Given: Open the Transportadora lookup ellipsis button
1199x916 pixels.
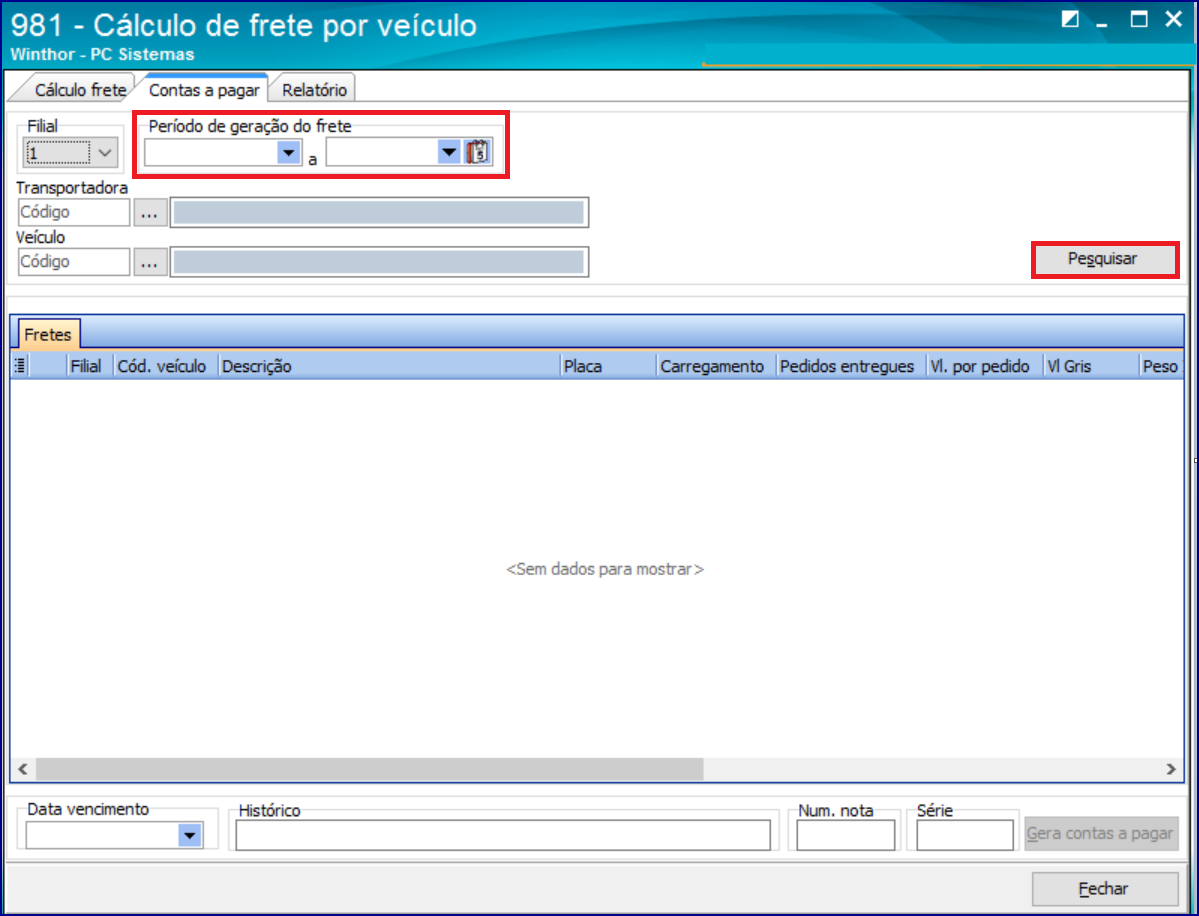Looking at the screenshot, I should click(150, 212).
